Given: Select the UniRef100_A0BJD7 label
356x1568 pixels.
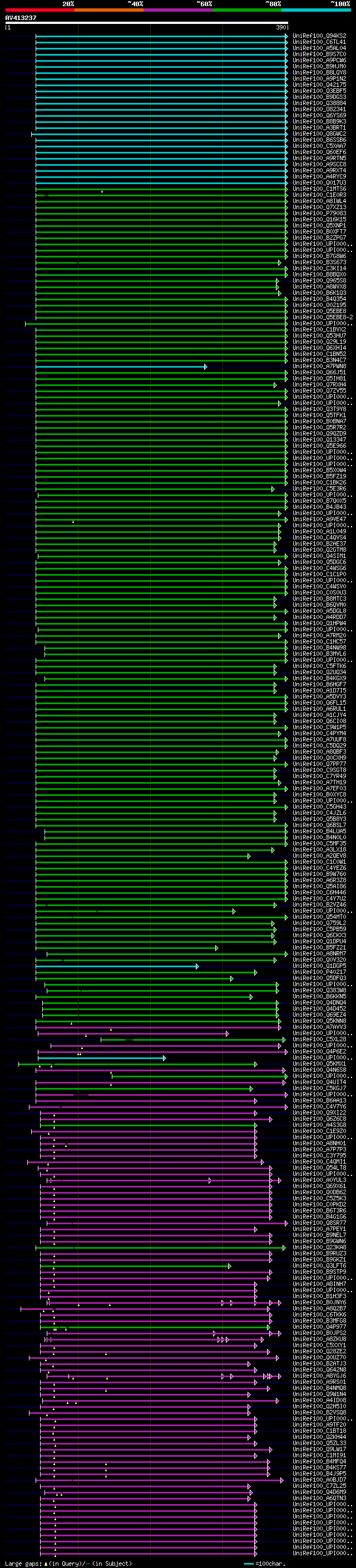Looking at the screenshot, I should click(x=319, y=1480).
